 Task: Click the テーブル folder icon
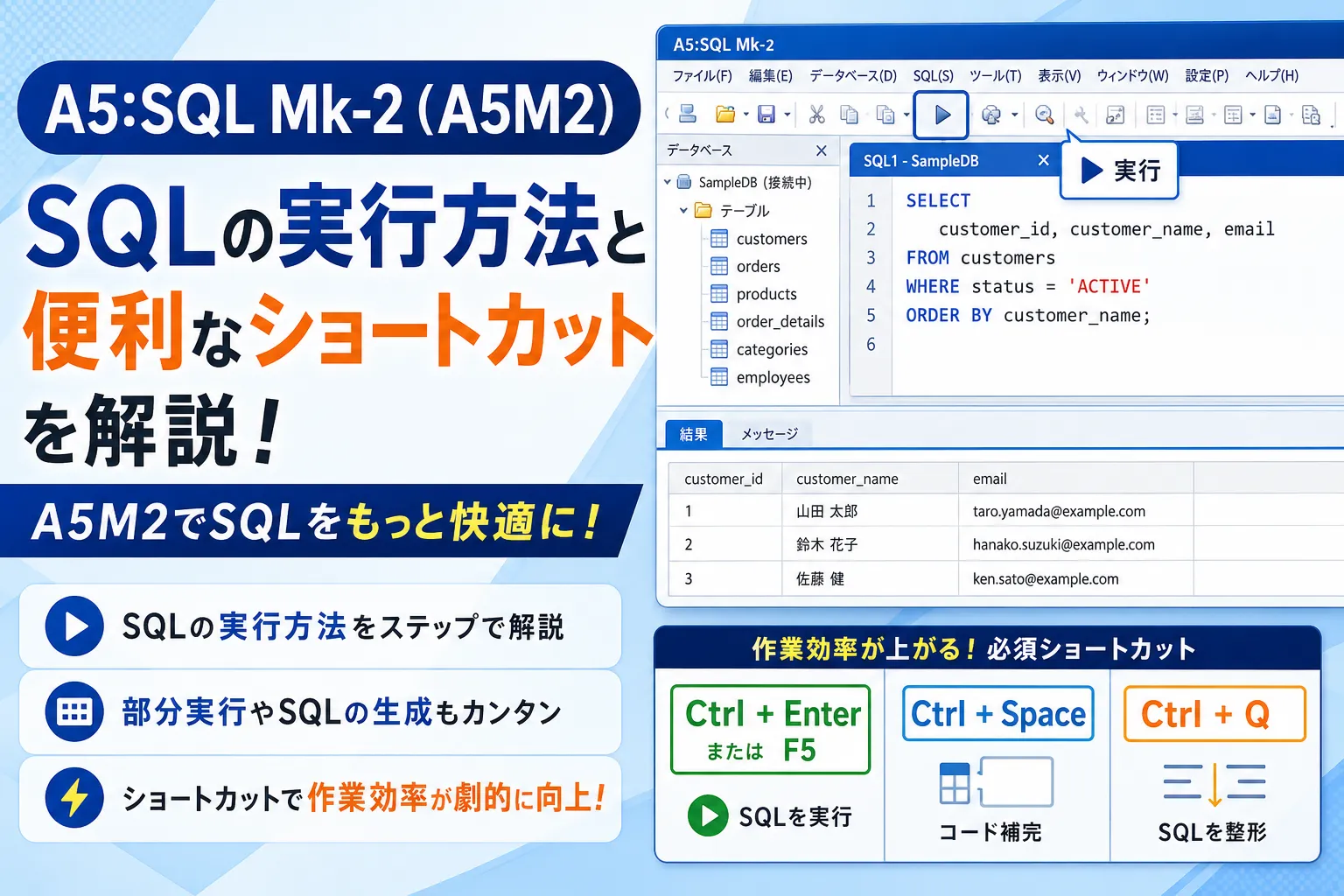pyautogui.click(x=703, y=210)
